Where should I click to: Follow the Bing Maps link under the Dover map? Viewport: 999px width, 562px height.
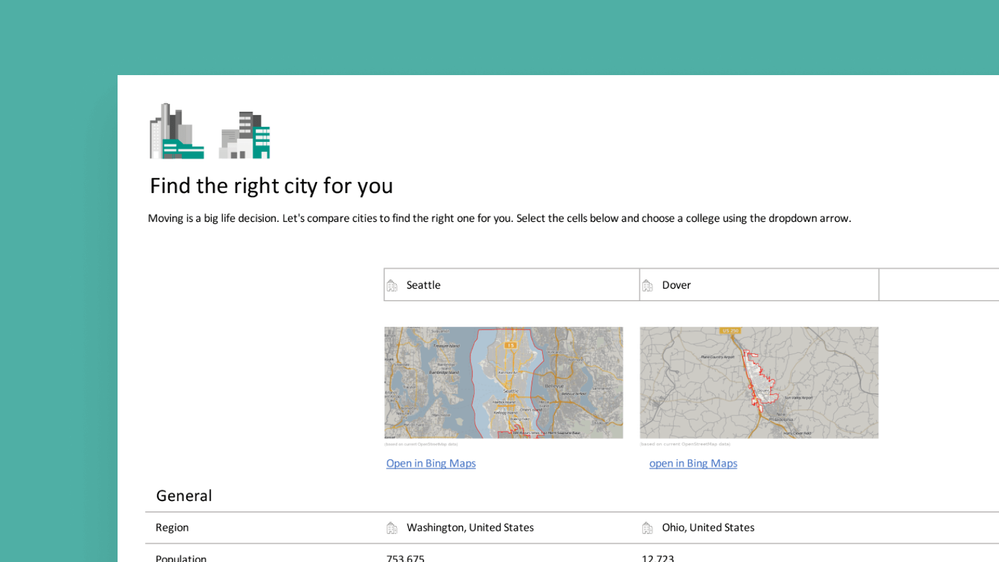pos(693,464)
